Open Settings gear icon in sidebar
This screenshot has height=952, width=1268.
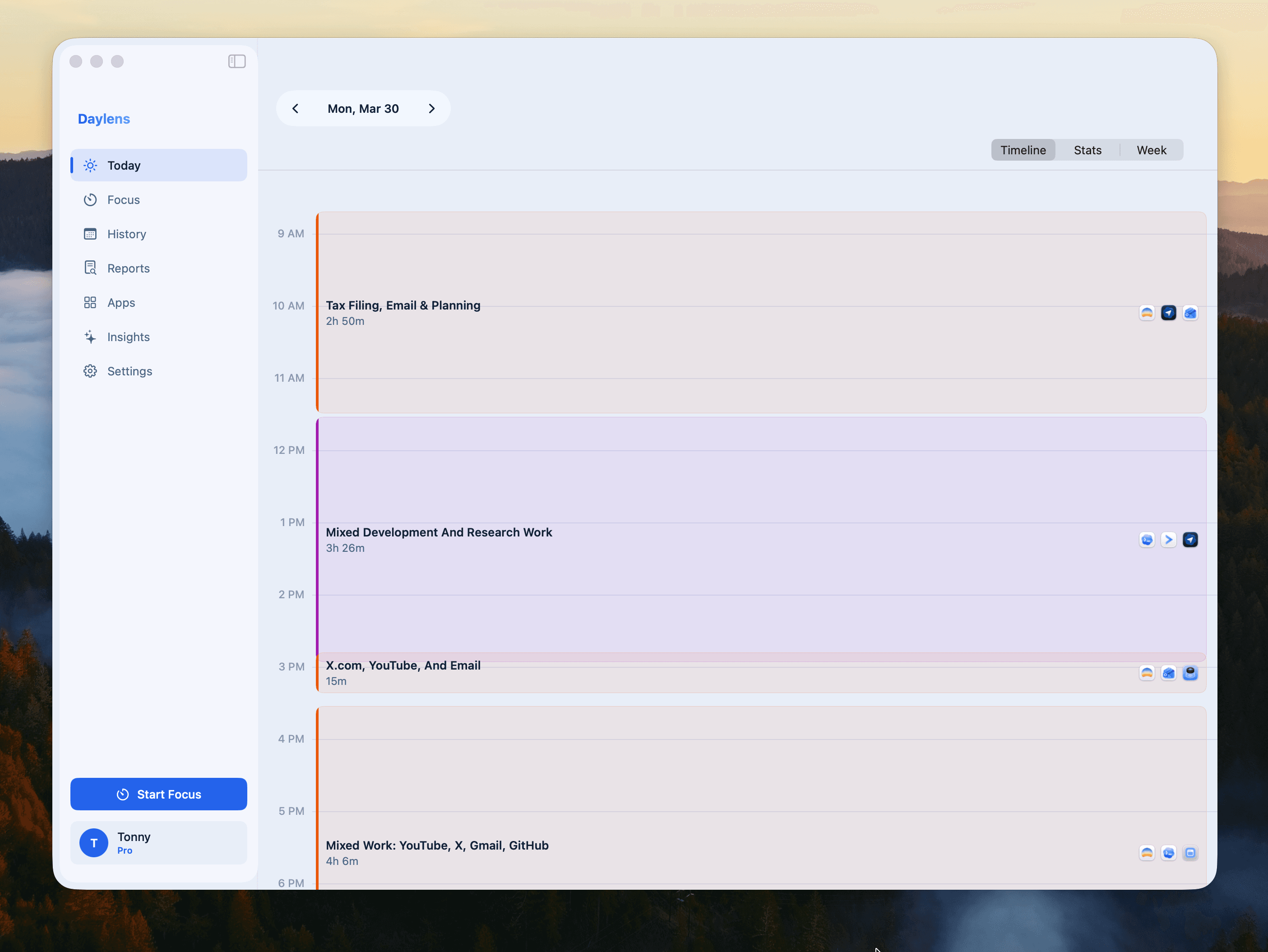90,371
